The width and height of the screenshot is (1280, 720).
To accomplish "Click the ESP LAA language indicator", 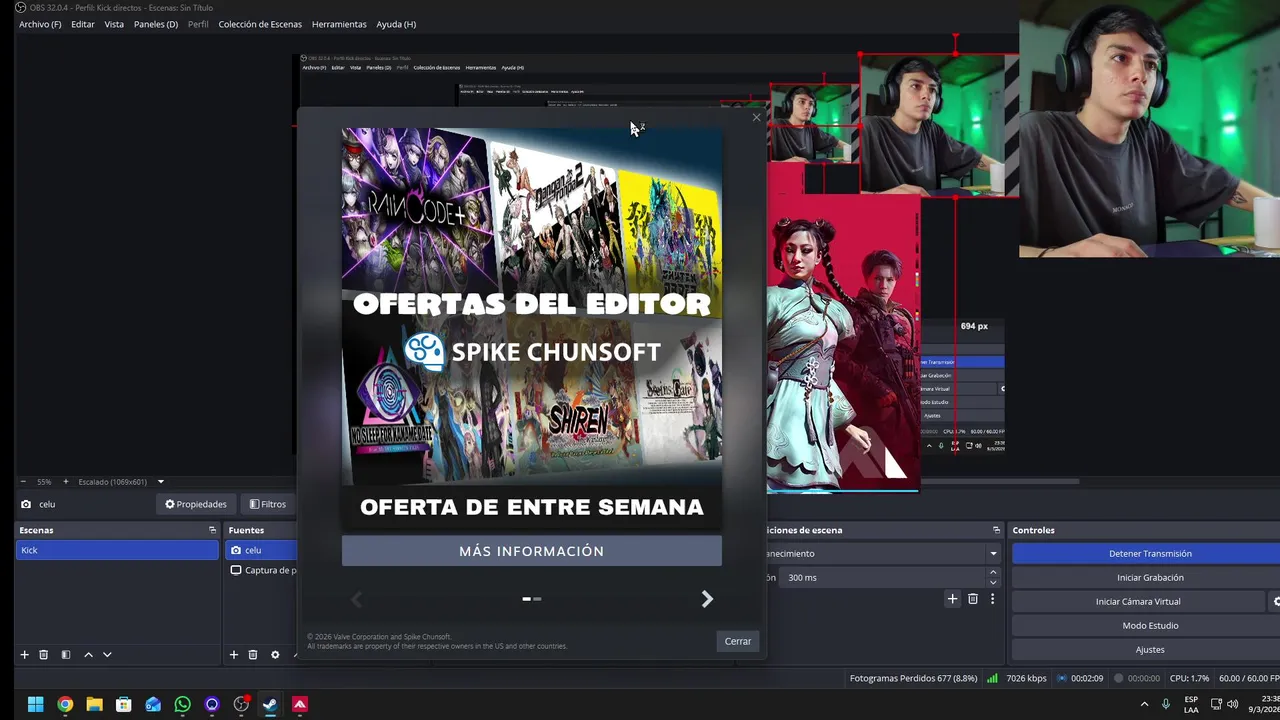I will click(x=1191, y=704).
